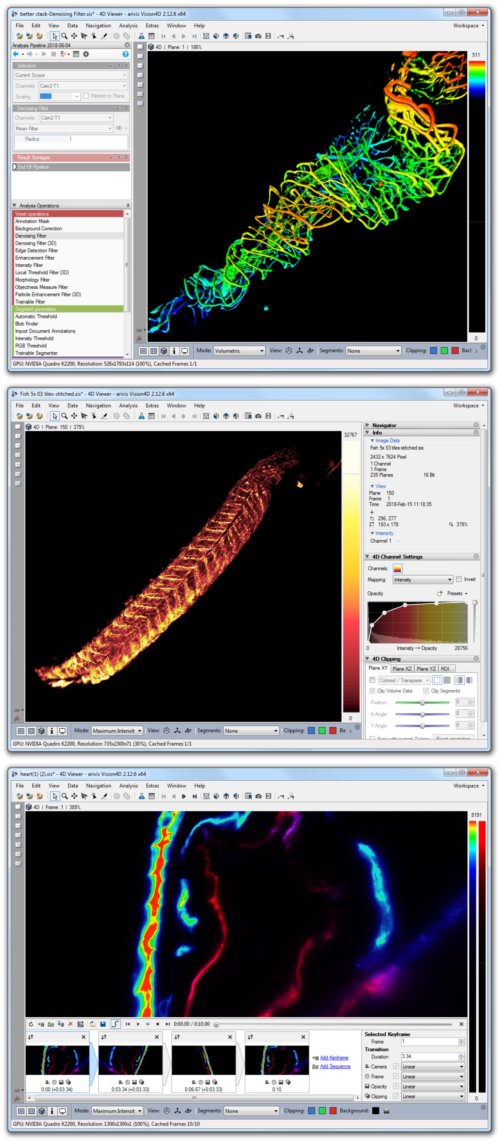Click the gear icon in Analysis Pipeline toolbar
The width and height of the screenshot is (500, 1143).
coord(86,54)
